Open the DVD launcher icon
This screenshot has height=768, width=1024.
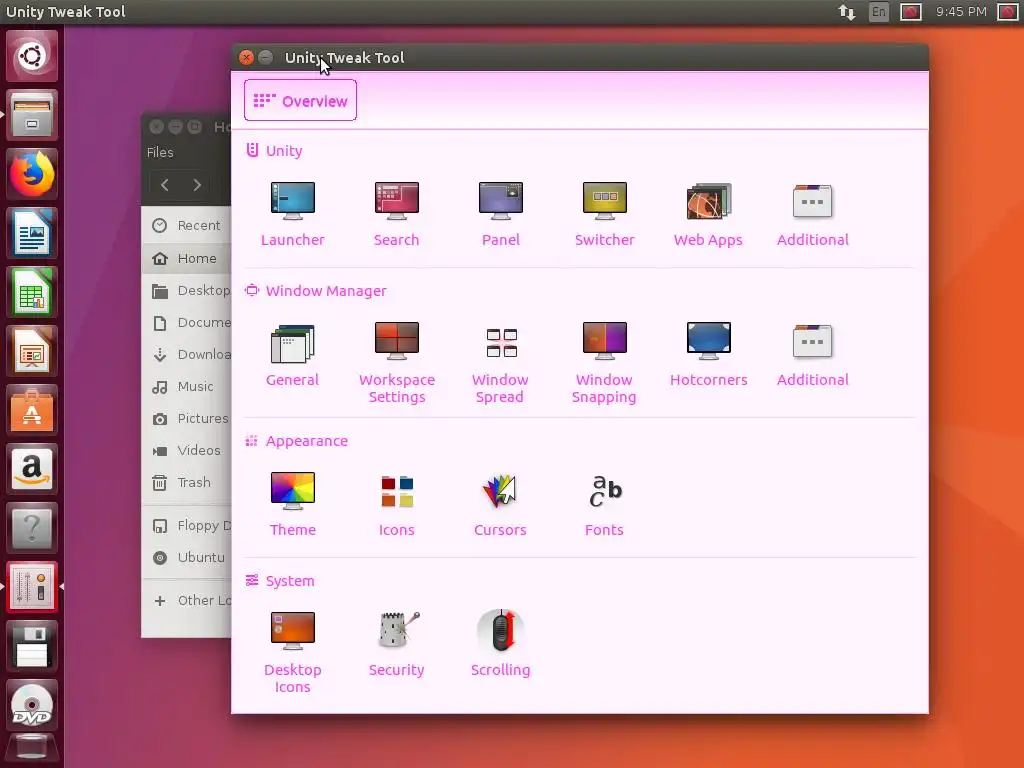pos(31,705)
